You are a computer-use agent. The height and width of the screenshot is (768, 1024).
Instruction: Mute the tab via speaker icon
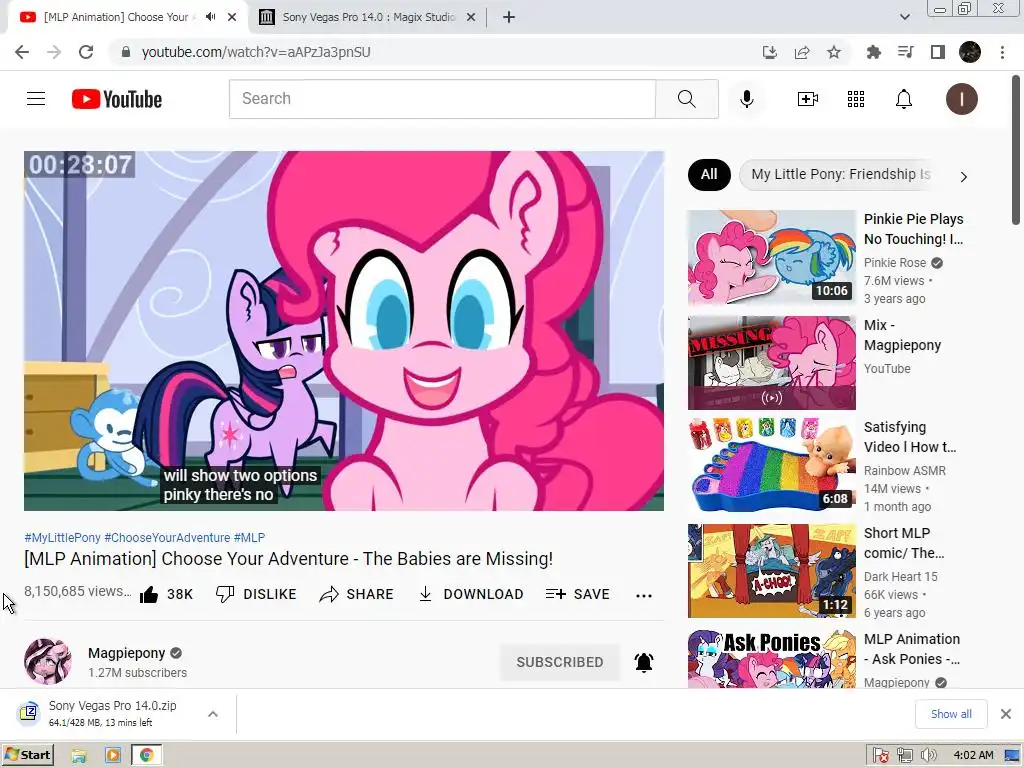click(210, 17)
